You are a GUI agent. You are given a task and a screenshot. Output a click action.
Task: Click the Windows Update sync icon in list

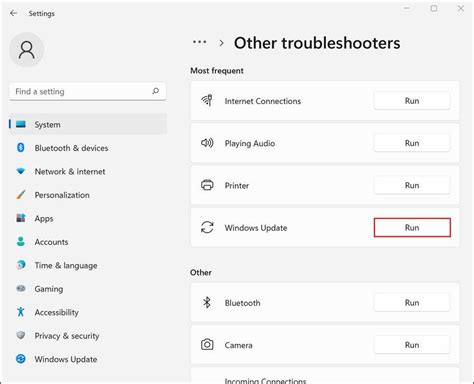coord(207,228)
